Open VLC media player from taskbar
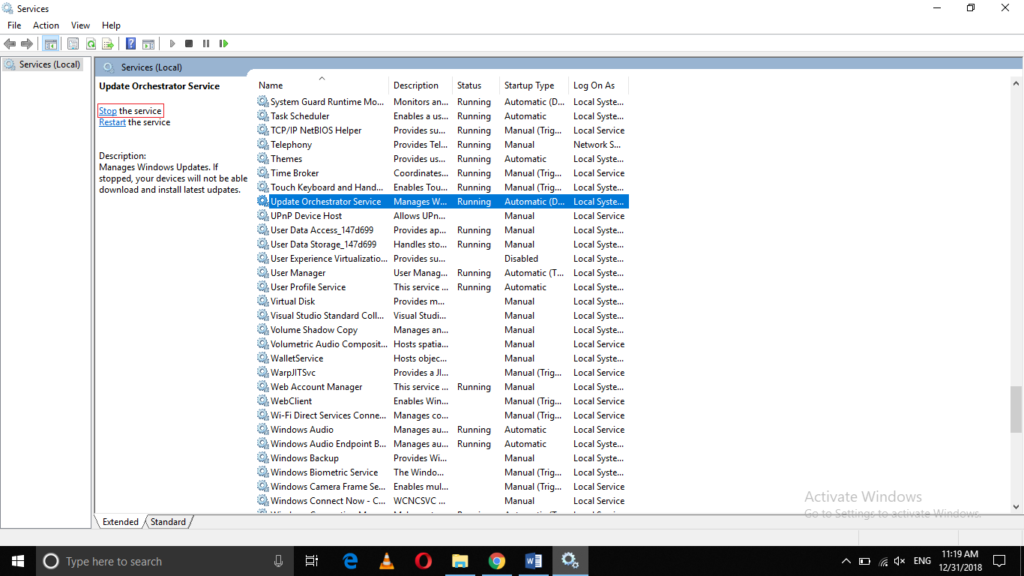This screenshot has height=576, width=1024. (387, 561)
